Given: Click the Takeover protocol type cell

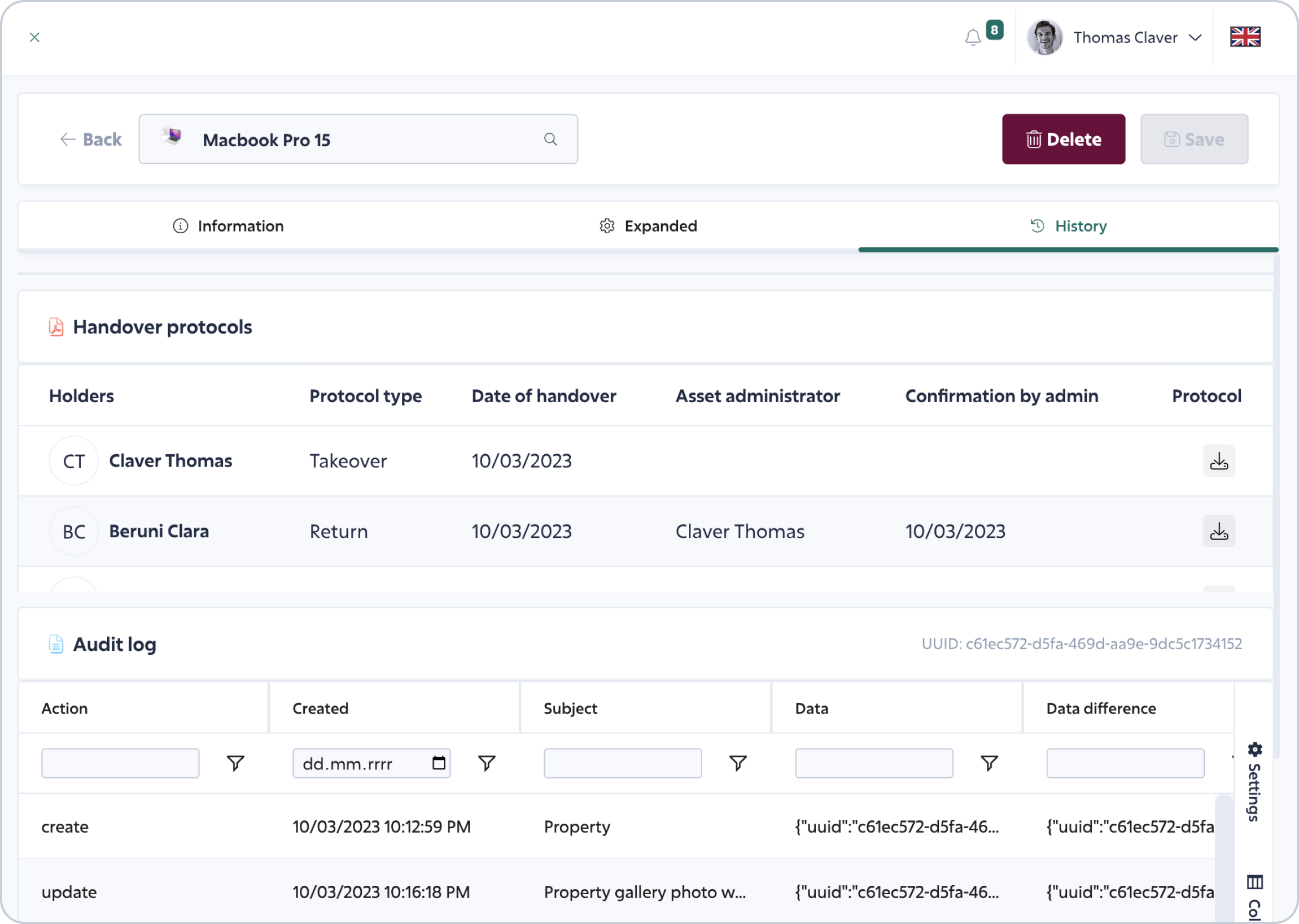Looking at the screenshot, I should [348, 460].
